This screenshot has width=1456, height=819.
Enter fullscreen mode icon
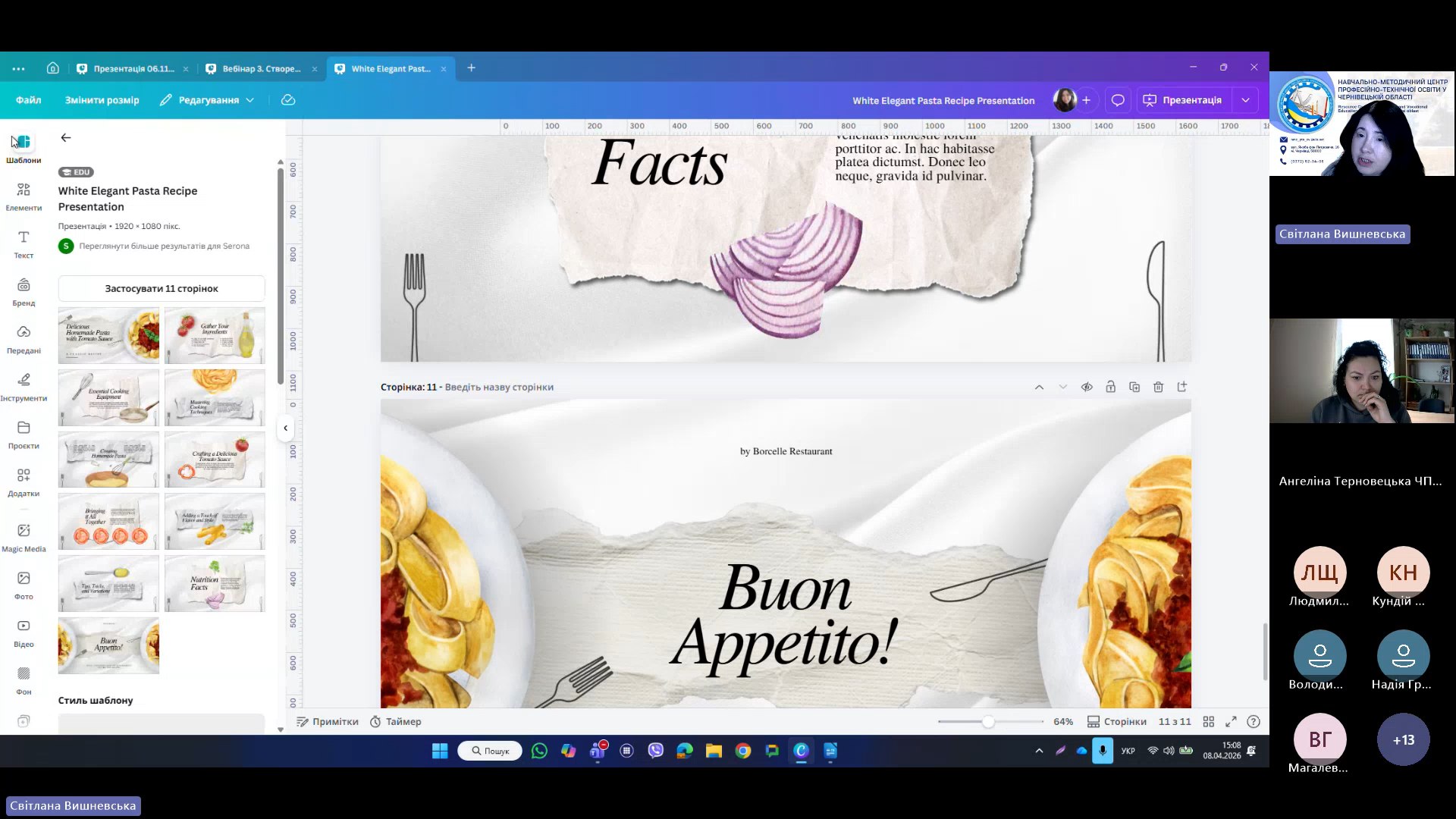(1231, 722)
